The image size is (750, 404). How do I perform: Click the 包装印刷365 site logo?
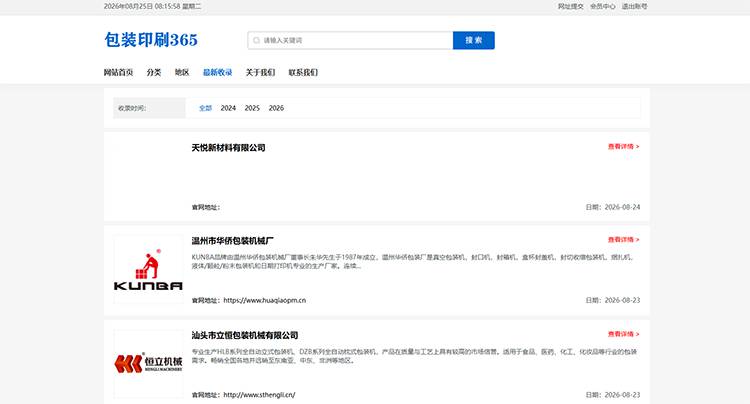pos(151,40)
